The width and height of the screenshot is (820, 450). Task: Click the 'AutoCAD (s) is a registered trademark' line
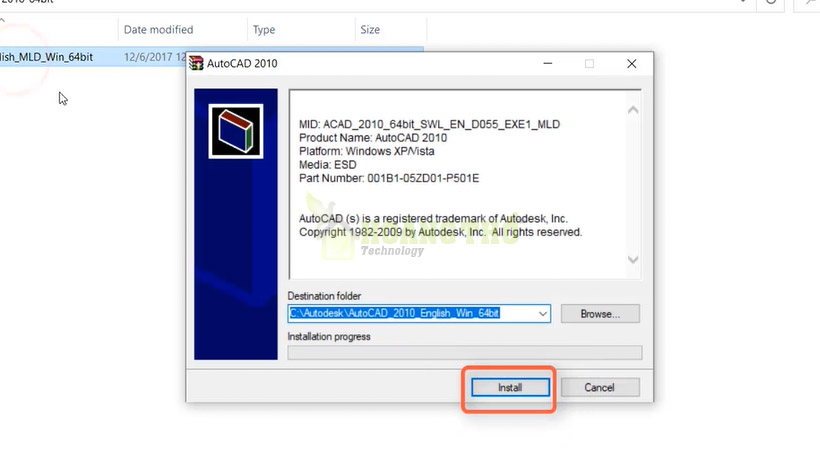click(433, 218)
